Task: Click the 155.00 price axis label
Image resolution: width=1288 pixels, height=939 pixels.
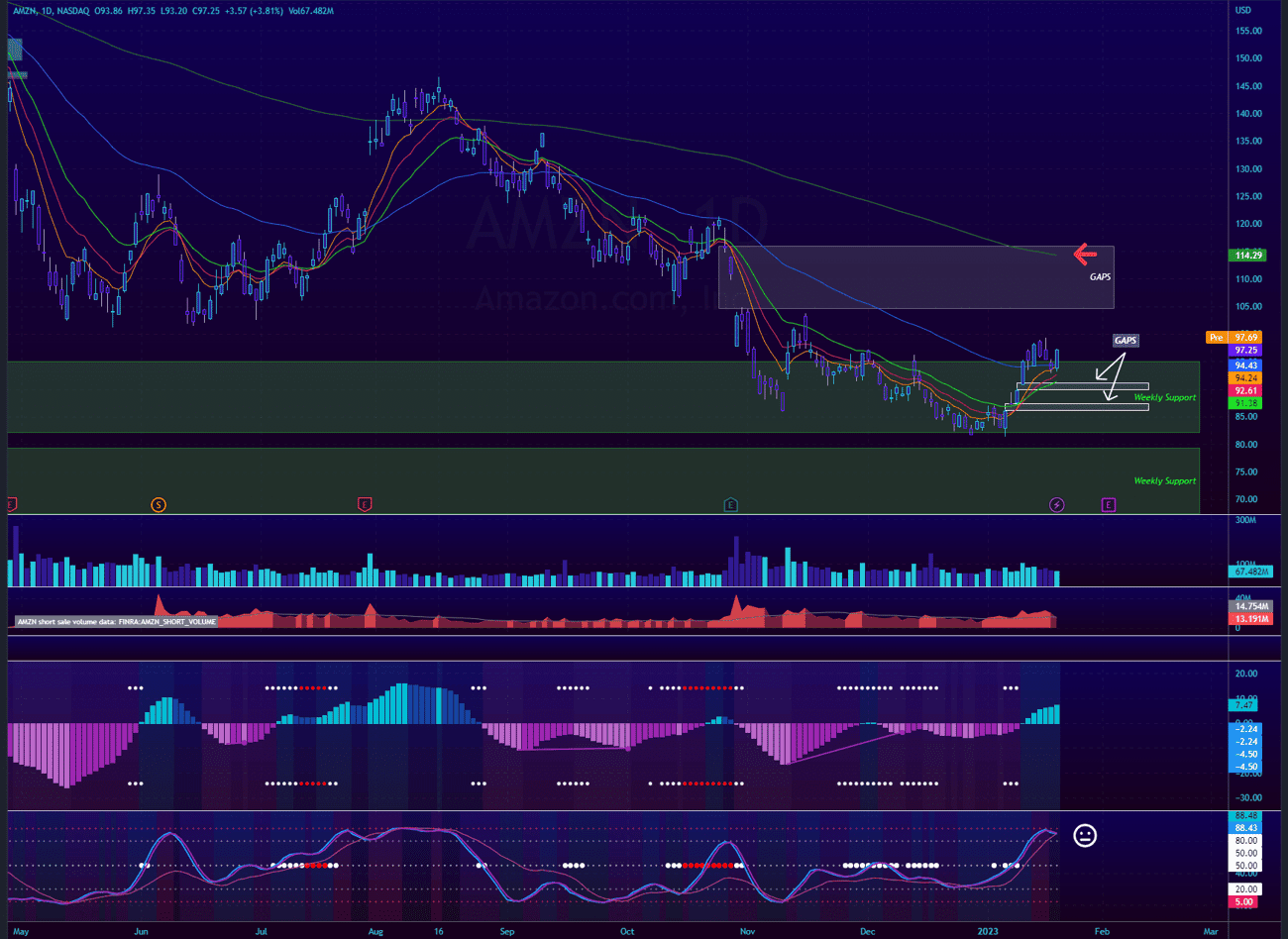Action: tap(1248, 31)
